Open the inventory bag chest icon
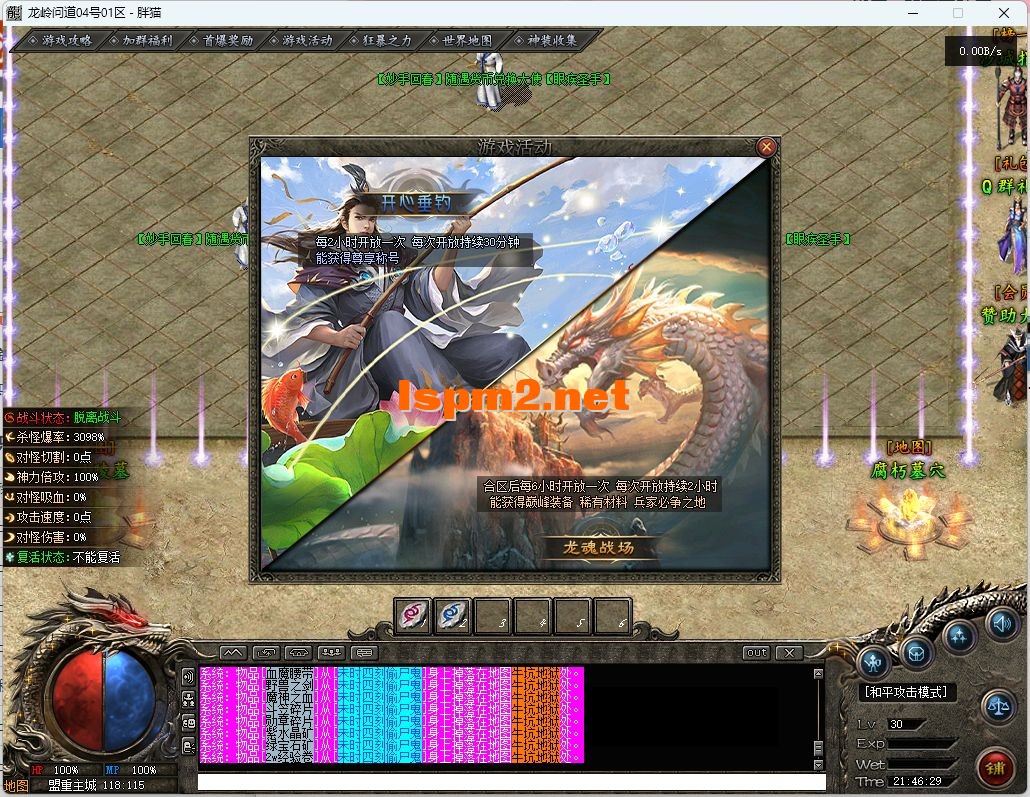Viewport: 1030px width, 797px height. [916, 653]
